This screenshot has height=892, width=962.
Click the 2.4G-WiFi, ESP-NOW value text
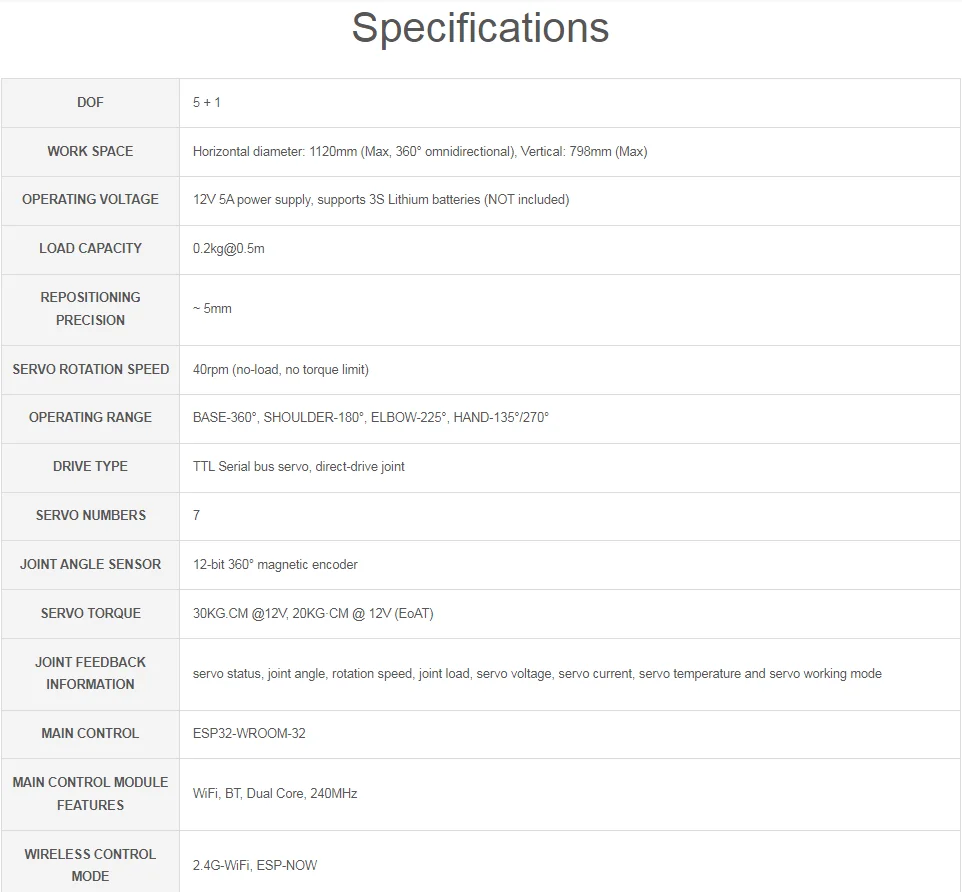click(x=254, y=866)
